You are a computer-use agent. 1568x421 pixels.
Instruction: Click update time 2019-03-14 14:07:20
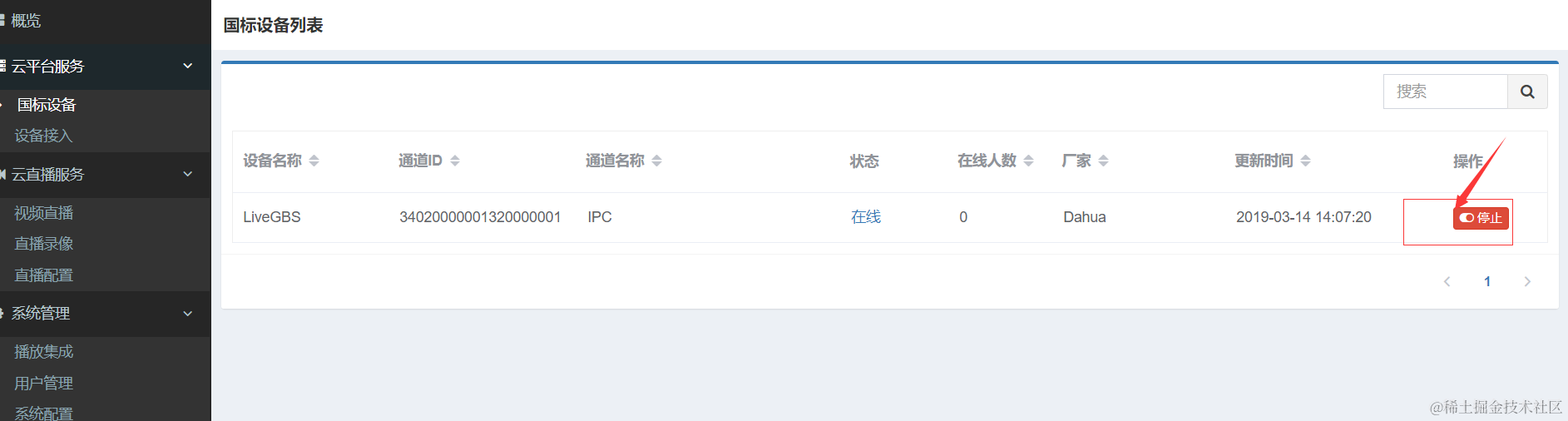[1303, 217]
